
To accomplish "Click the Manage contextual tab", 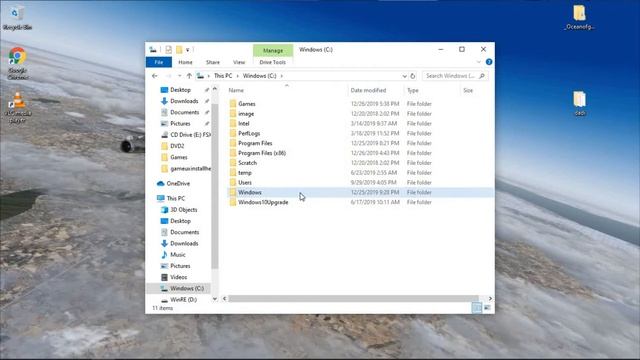I will 273,50.
